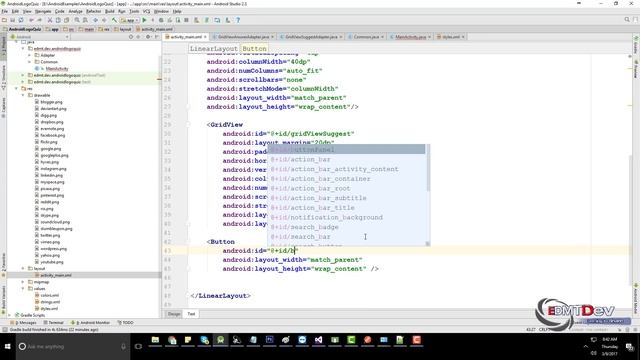Viewport: 640px width, 360px height.
Task: Collapse the values folder
Action: click(x=23, y=288)
